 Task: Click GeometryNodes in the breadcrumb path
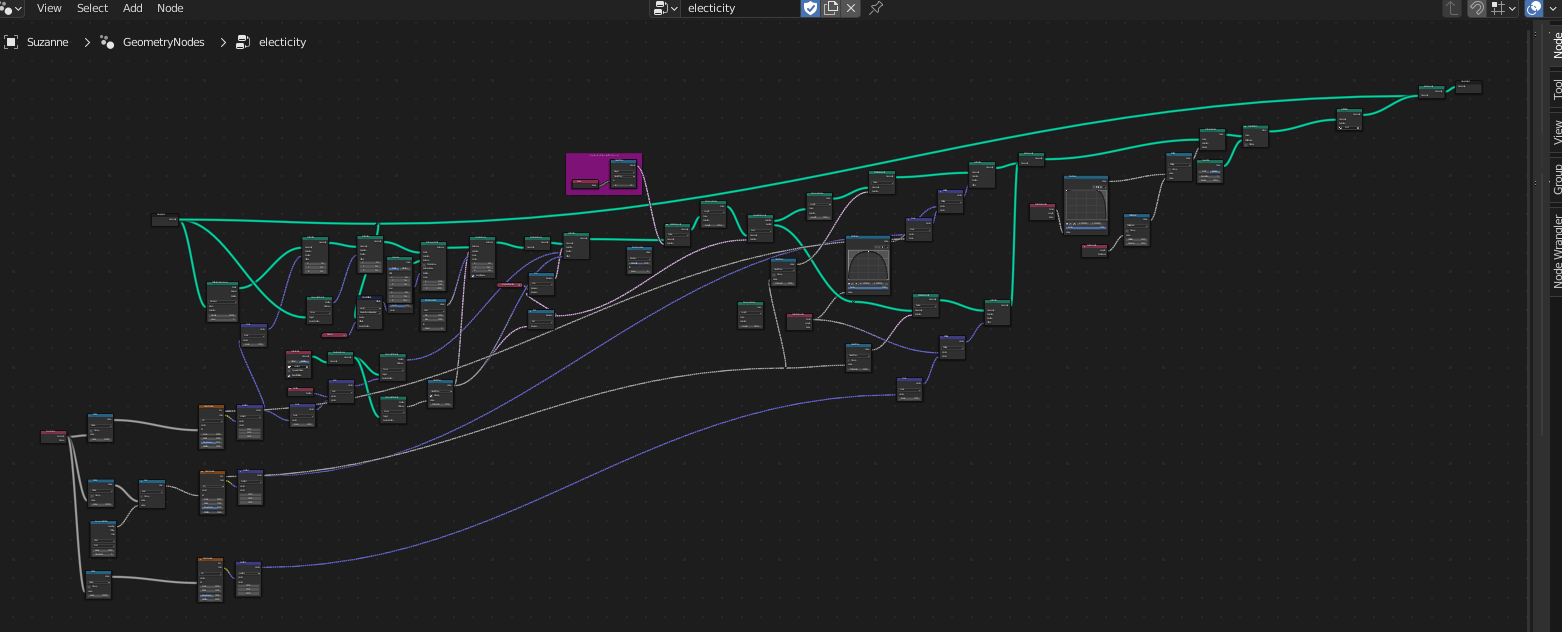coord(163,42)
